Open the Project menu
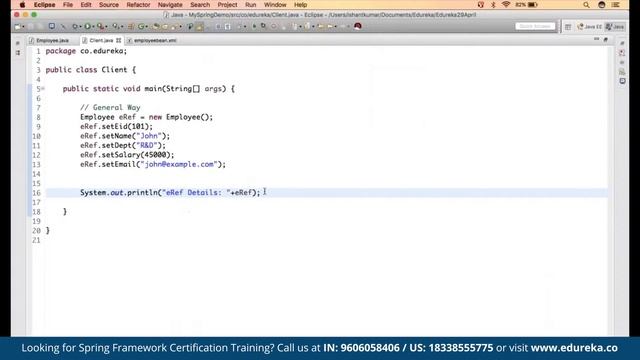 pos(227,5)
